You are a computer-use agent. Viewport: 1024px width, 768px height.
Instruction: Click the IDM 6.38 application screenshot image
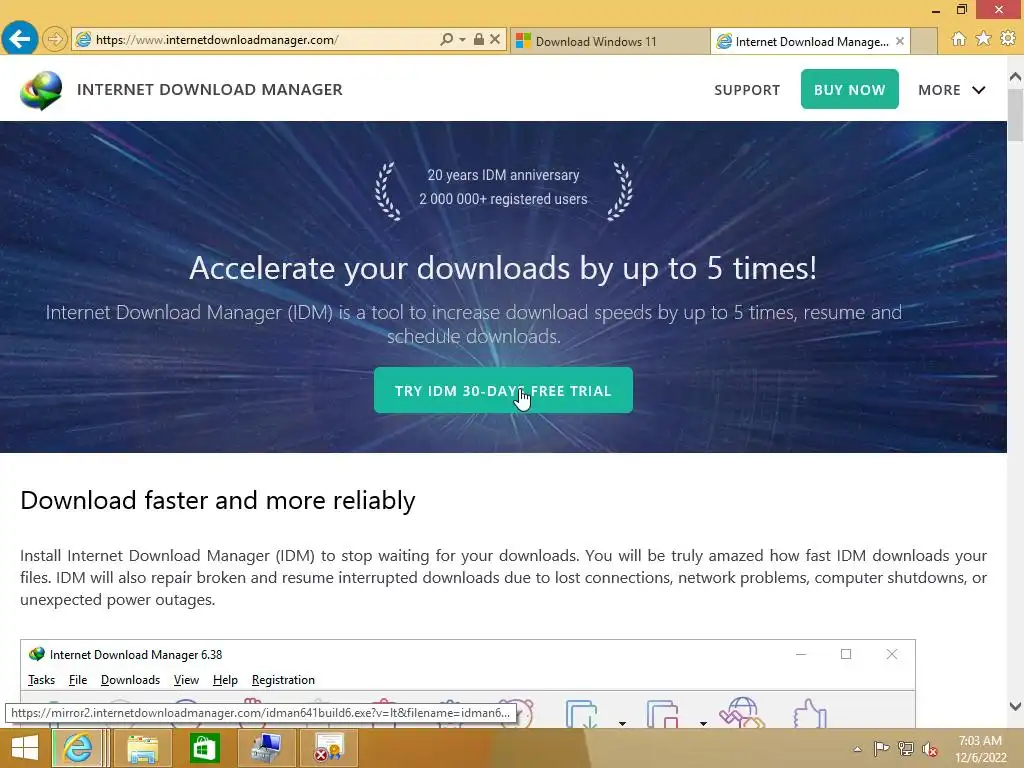[x=468, y=683]
